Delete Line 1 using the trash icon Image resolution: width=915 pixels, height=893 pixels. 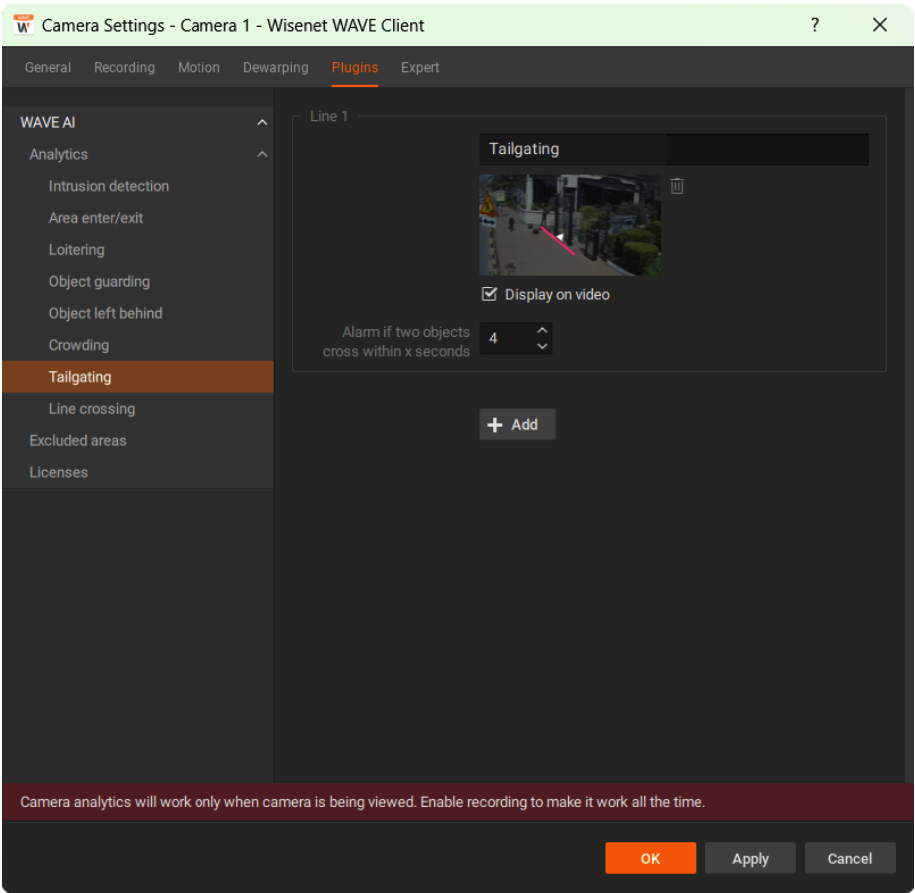[677, 186]
